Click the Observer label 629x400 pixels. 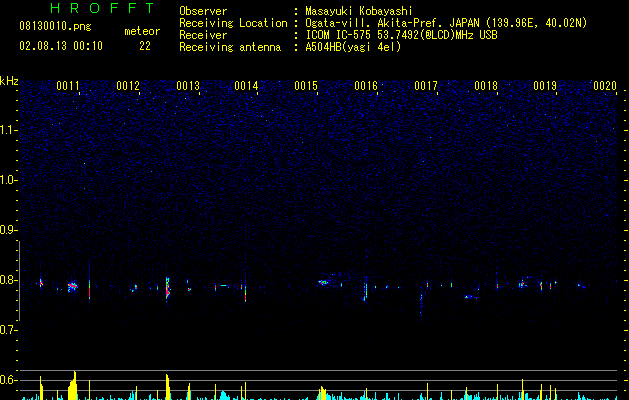[x=203, y=11]
